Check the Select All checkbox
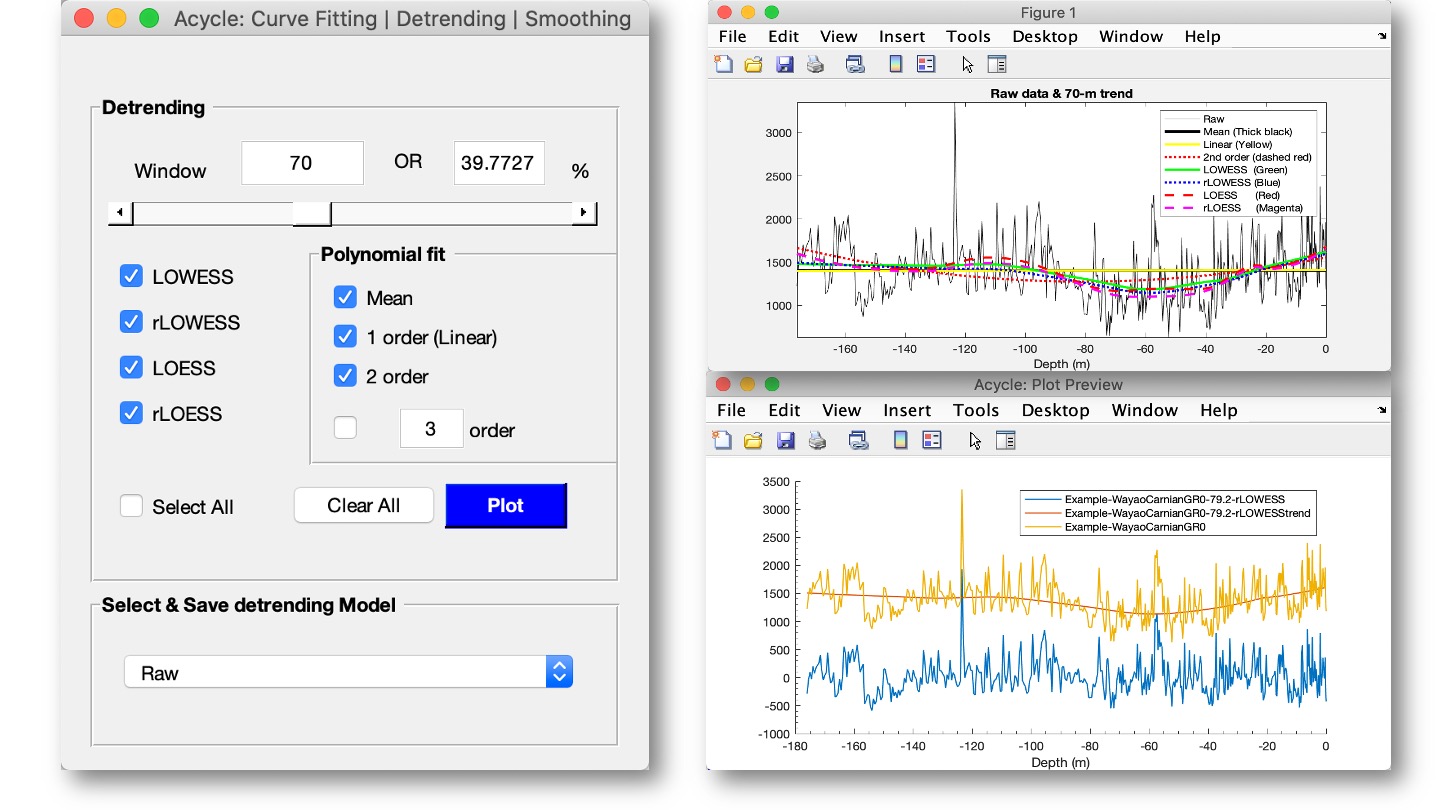Image resolution: width=1440 pixels, height=810 pixels. 131,506
